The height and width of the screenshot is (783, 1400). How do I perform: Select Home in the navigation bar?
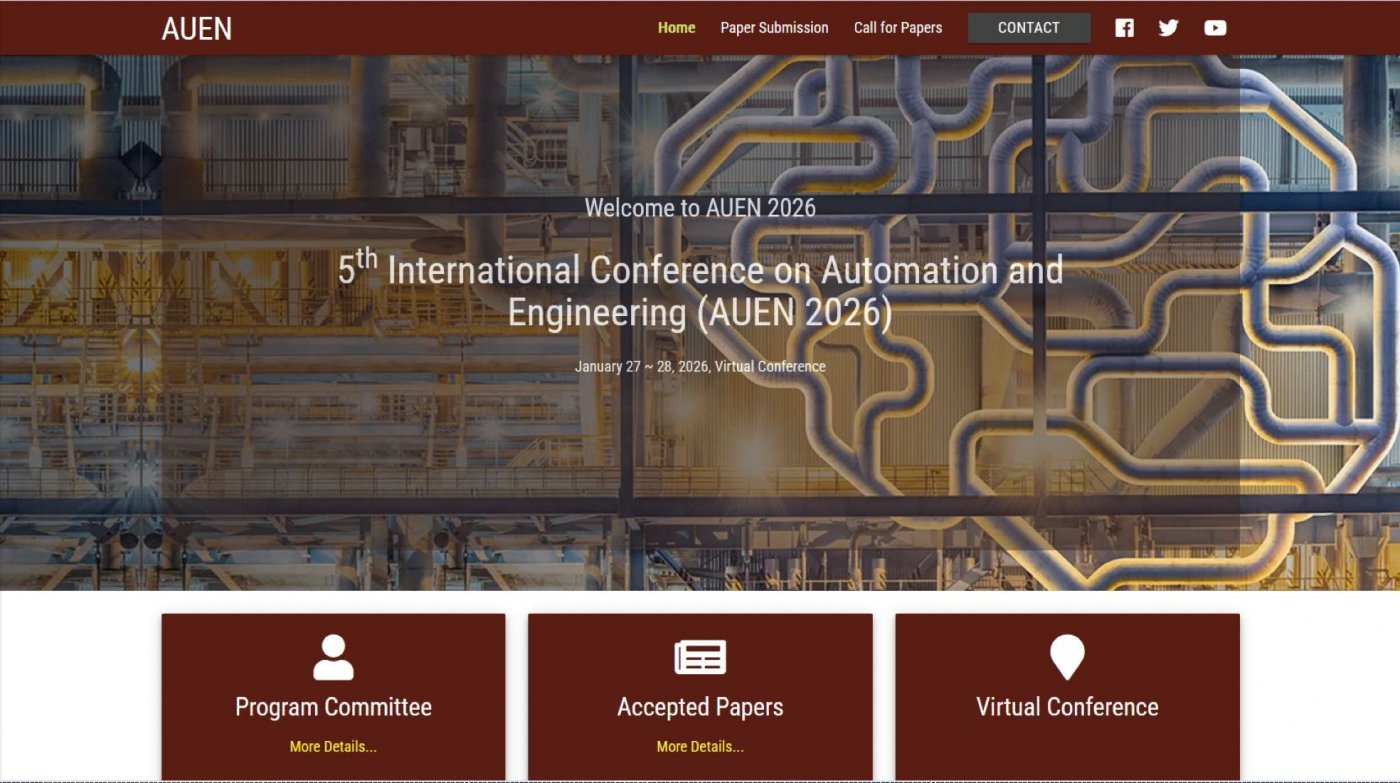(675, 28)
